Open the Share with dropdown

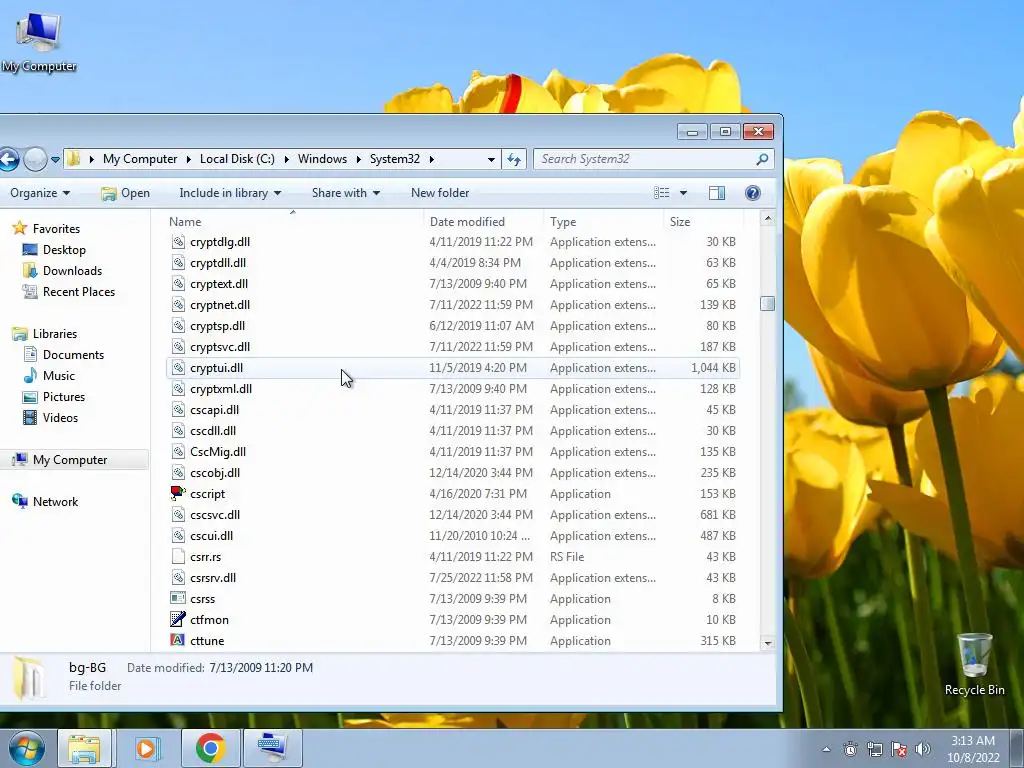[345, 193]
